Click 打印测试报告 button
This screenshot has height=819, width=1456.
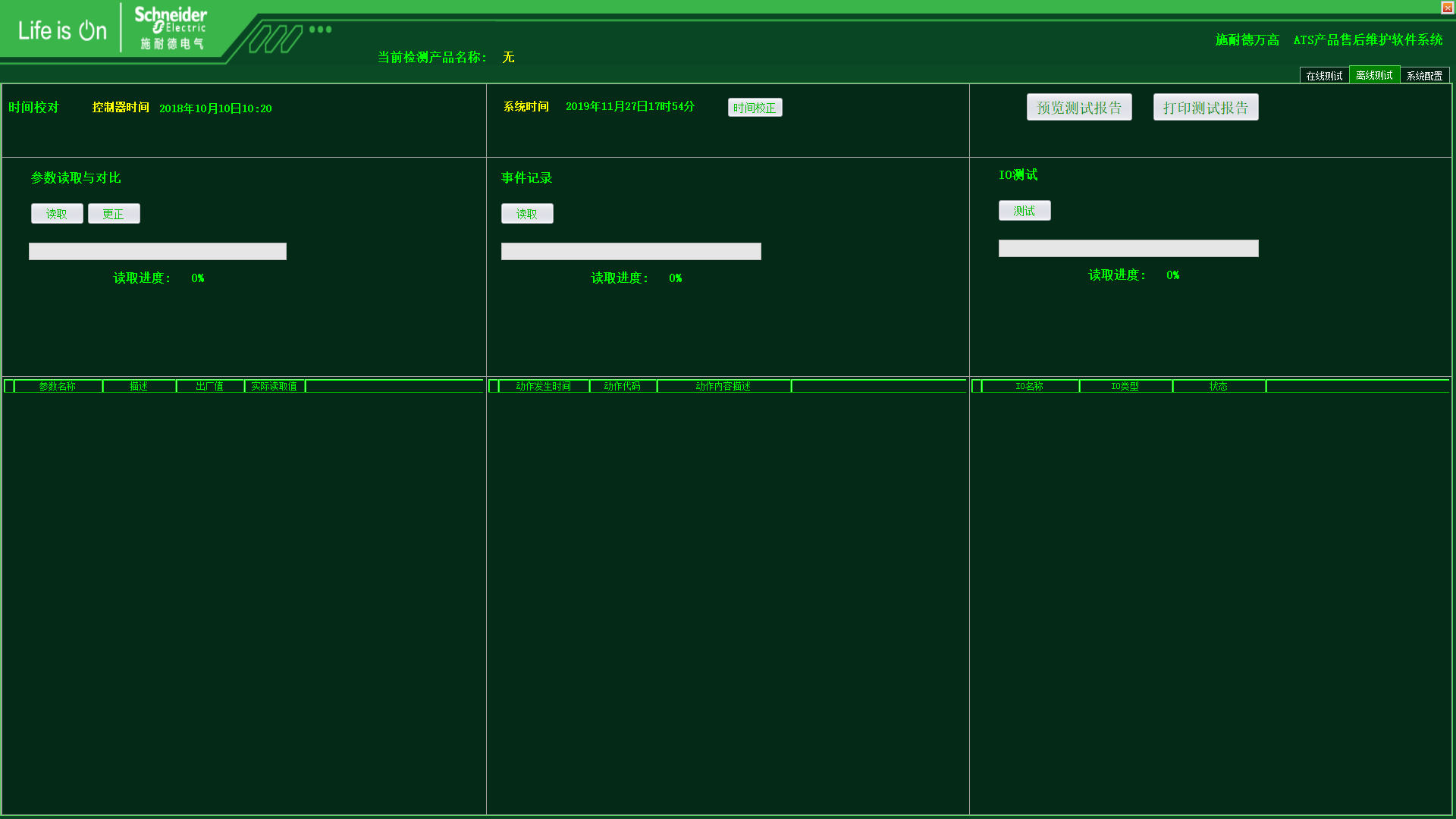[x=1205, y=108]
